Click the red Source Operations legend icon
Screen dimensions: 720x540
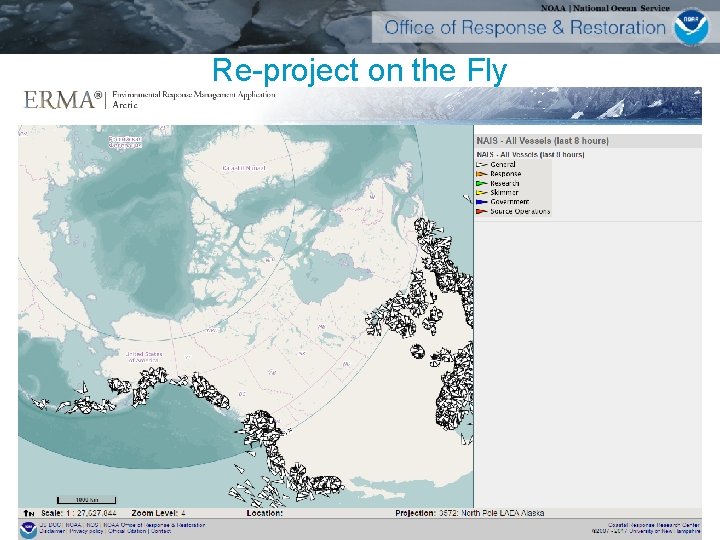[481, 212]
